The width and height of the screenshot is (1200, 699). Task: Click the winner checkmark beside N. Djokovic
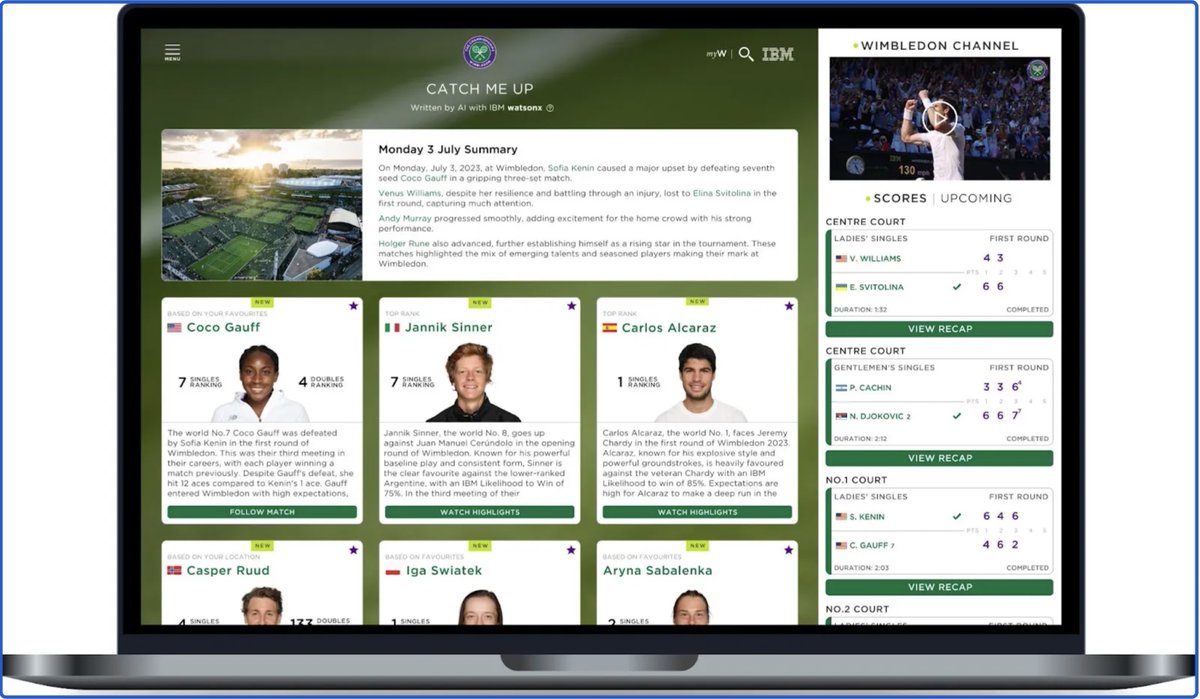[x=957, y=416]
